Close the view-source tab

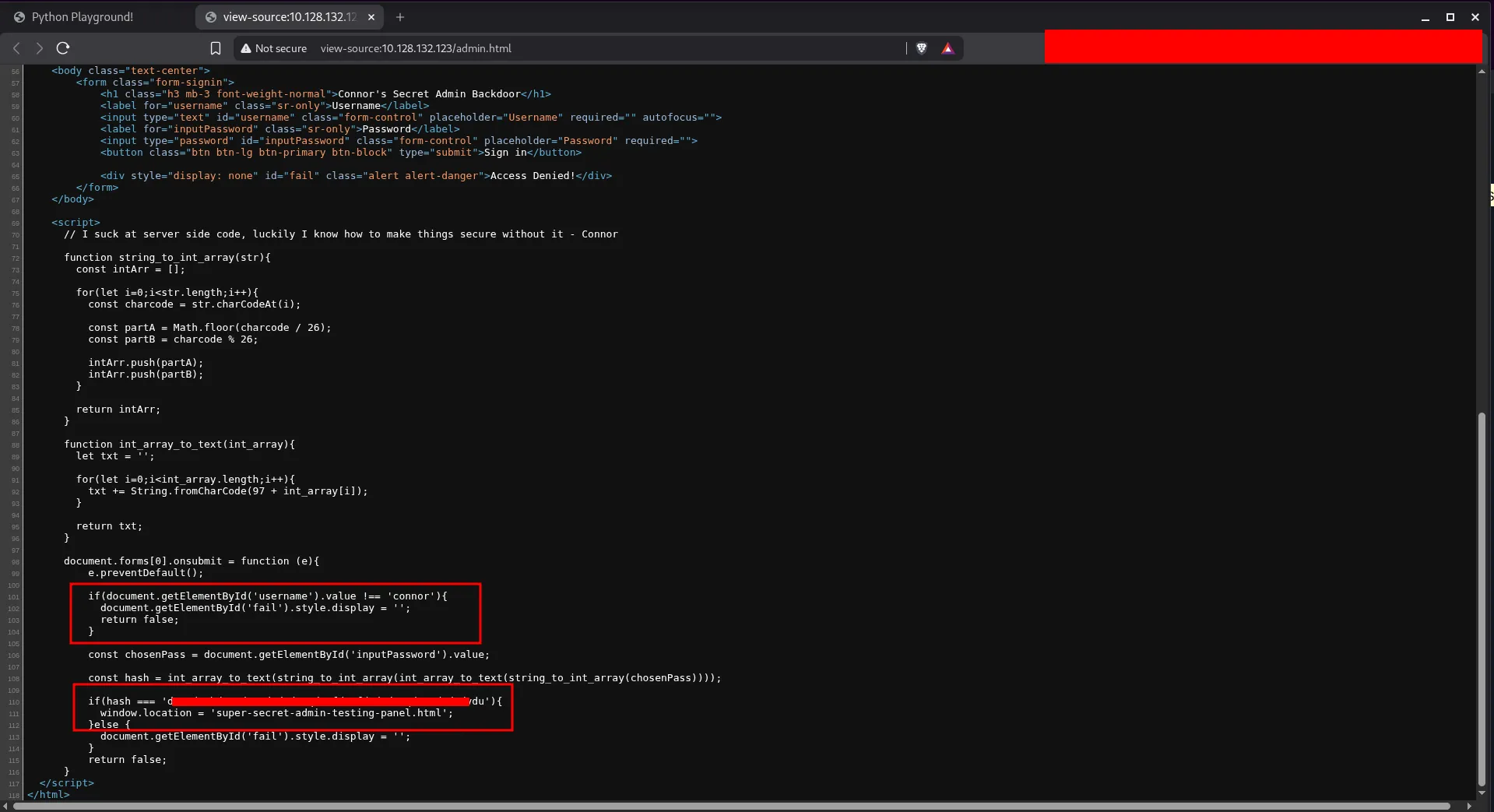tap(371, 17)
